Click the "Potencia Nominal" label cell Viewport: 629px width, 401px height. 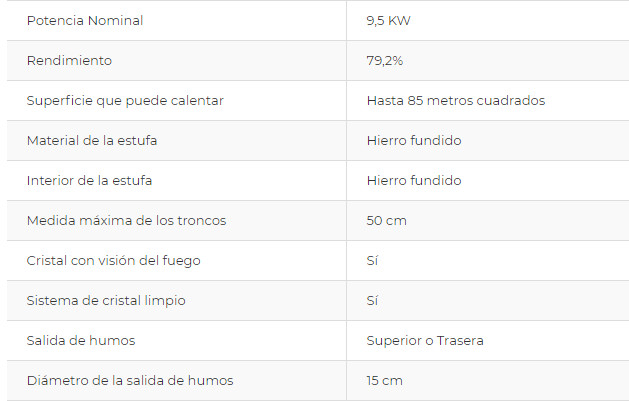point(85,20)
